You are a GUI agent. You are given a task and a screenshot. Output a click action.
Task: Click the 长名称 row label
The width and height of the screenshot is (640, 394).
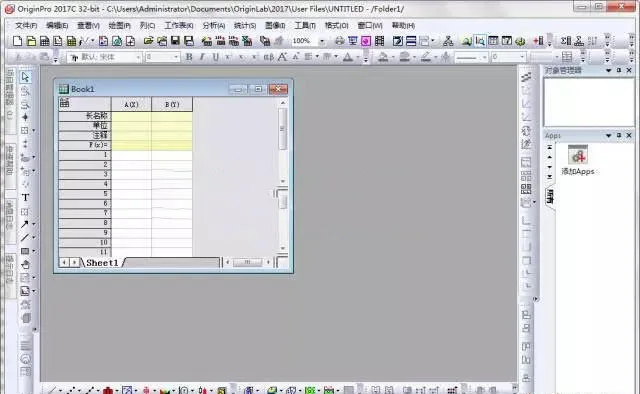pos(84,116)
